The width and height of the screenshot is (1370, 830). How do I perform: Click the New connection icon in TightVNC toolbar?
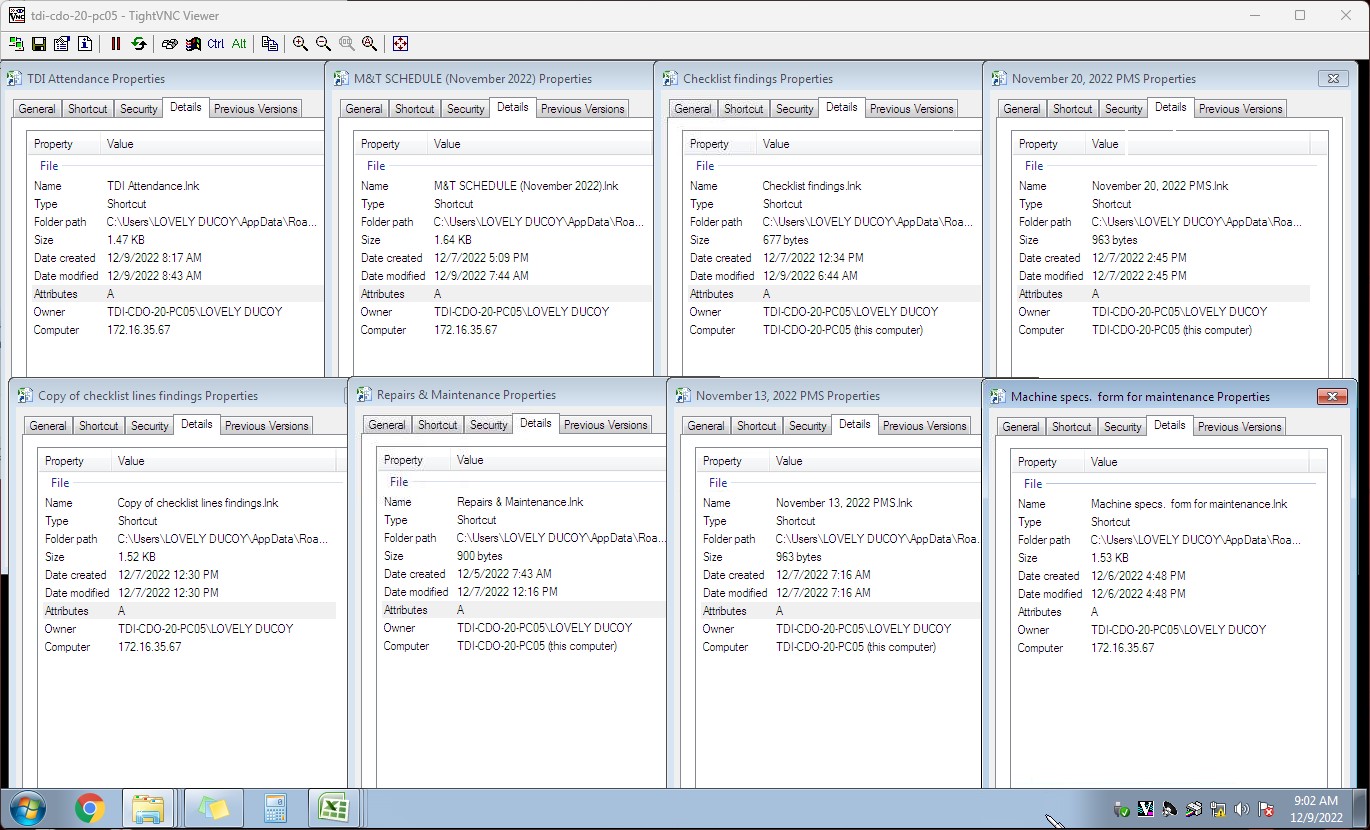click(16, 44)
